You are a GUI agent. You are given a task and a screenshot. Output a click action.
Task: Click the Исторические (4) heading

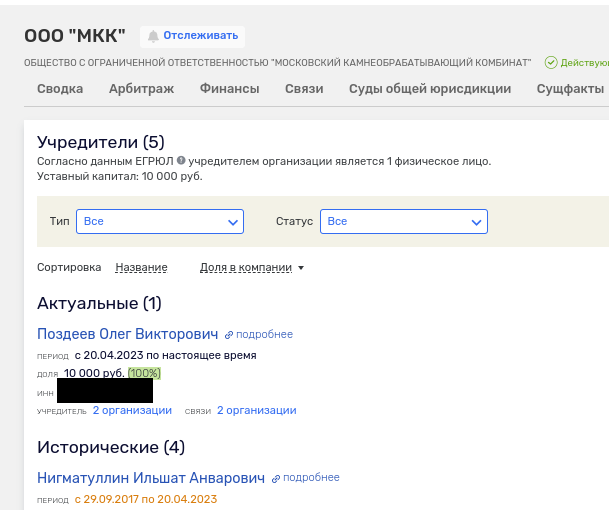(x=111, y=447)
